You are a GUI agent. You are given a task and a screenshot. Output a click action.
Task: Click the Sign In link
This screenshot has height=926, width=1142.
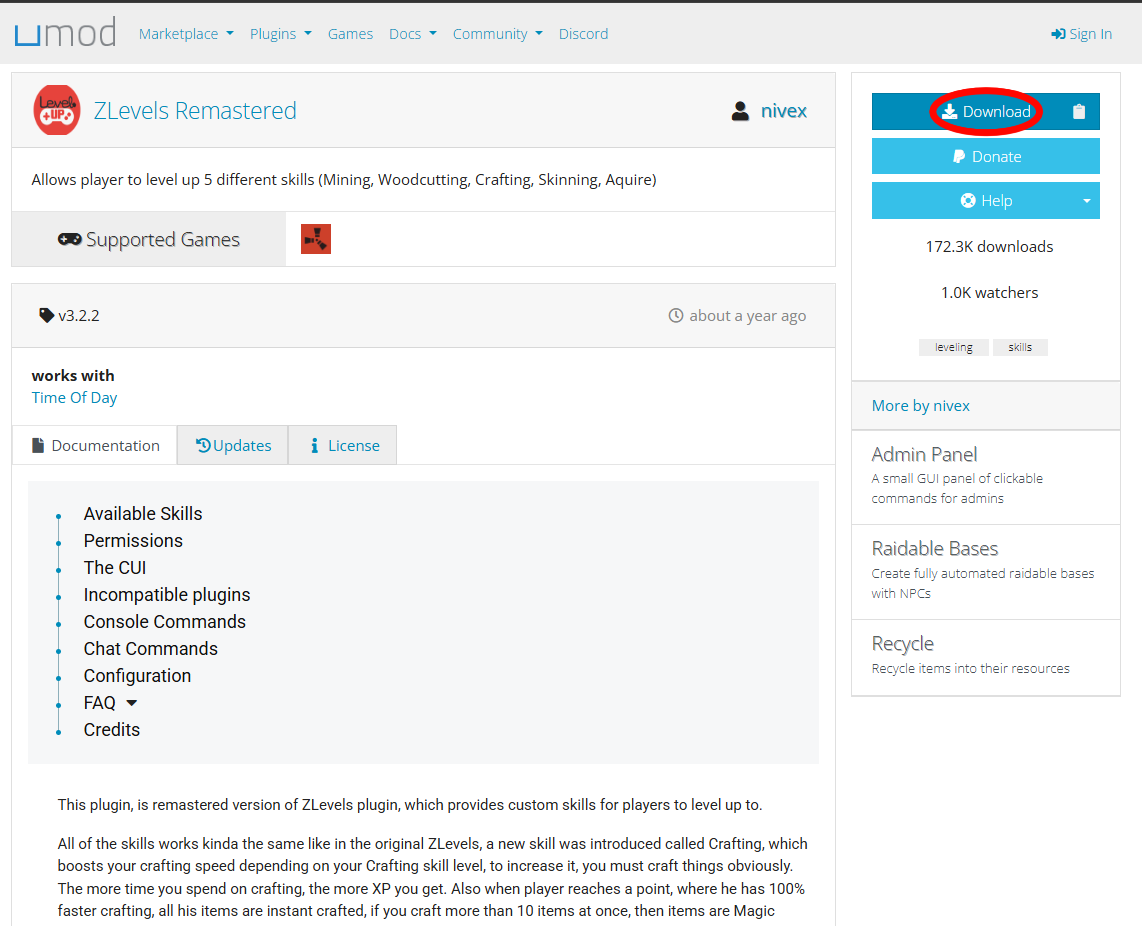coord(1082,34)
